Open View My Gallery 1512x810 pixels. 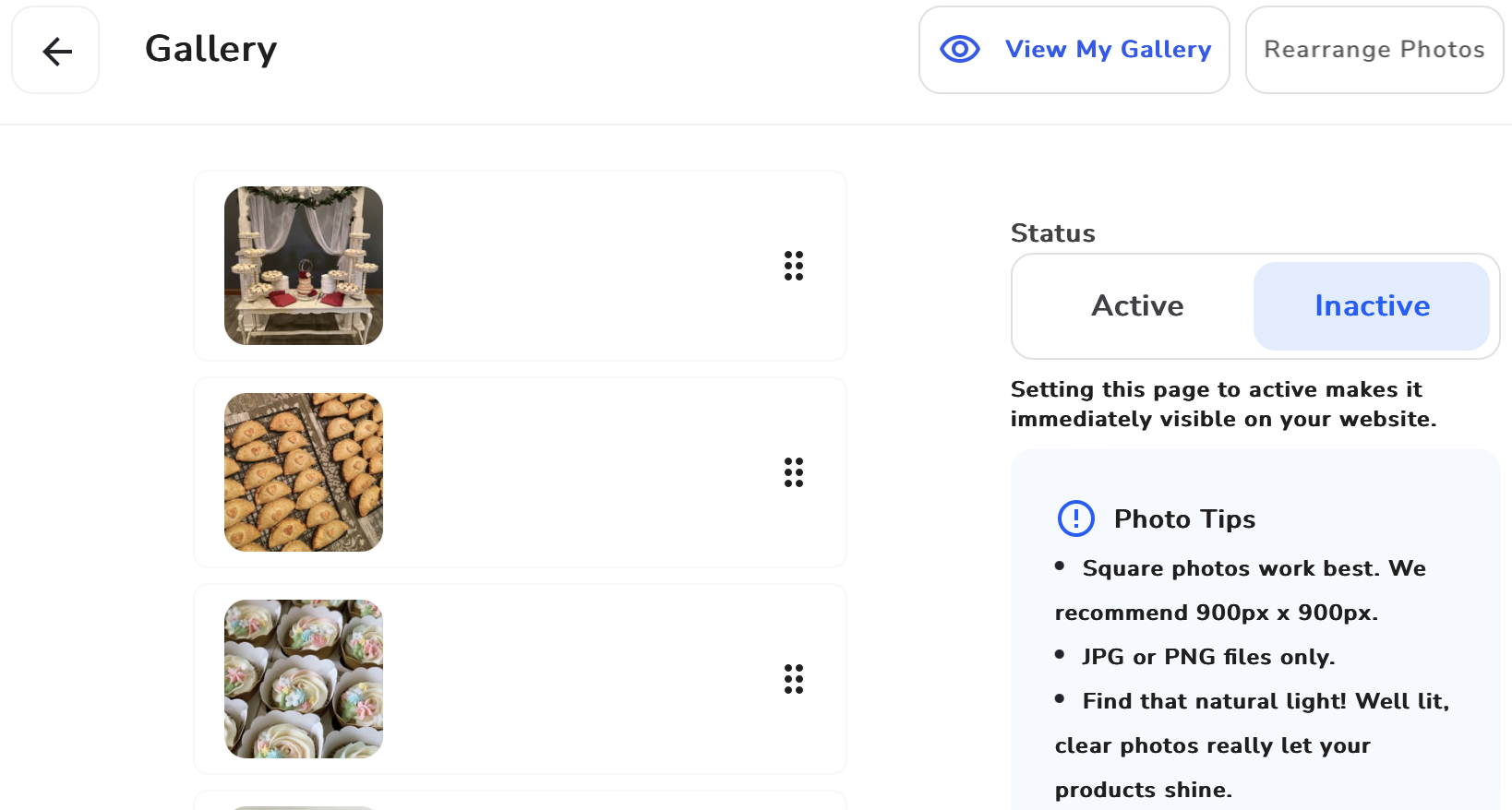pyautogui.click(x=1074, y=50)
